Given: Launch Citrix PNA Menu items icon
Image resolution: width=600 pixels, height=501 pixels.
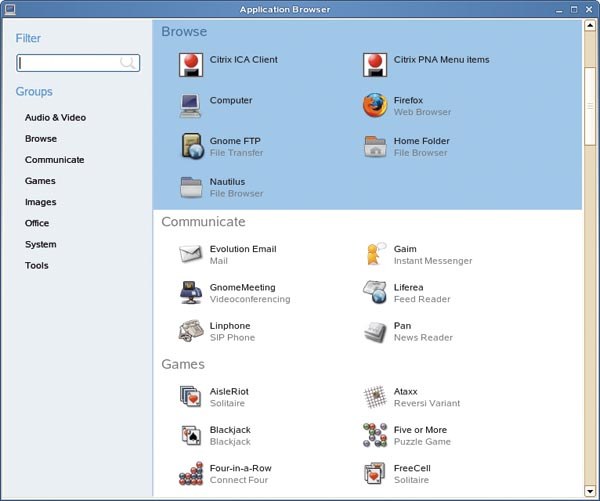Looking at the screenshot, I should tap(375, 65).
